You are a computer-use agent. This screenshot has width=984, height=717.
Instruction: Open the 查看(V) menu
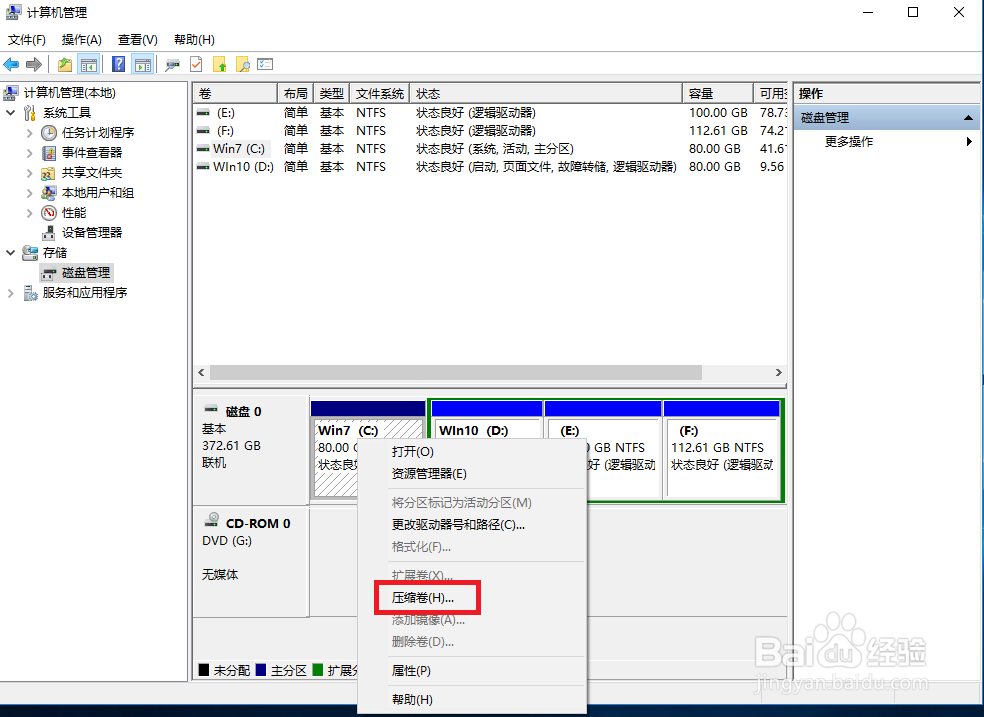137,39
